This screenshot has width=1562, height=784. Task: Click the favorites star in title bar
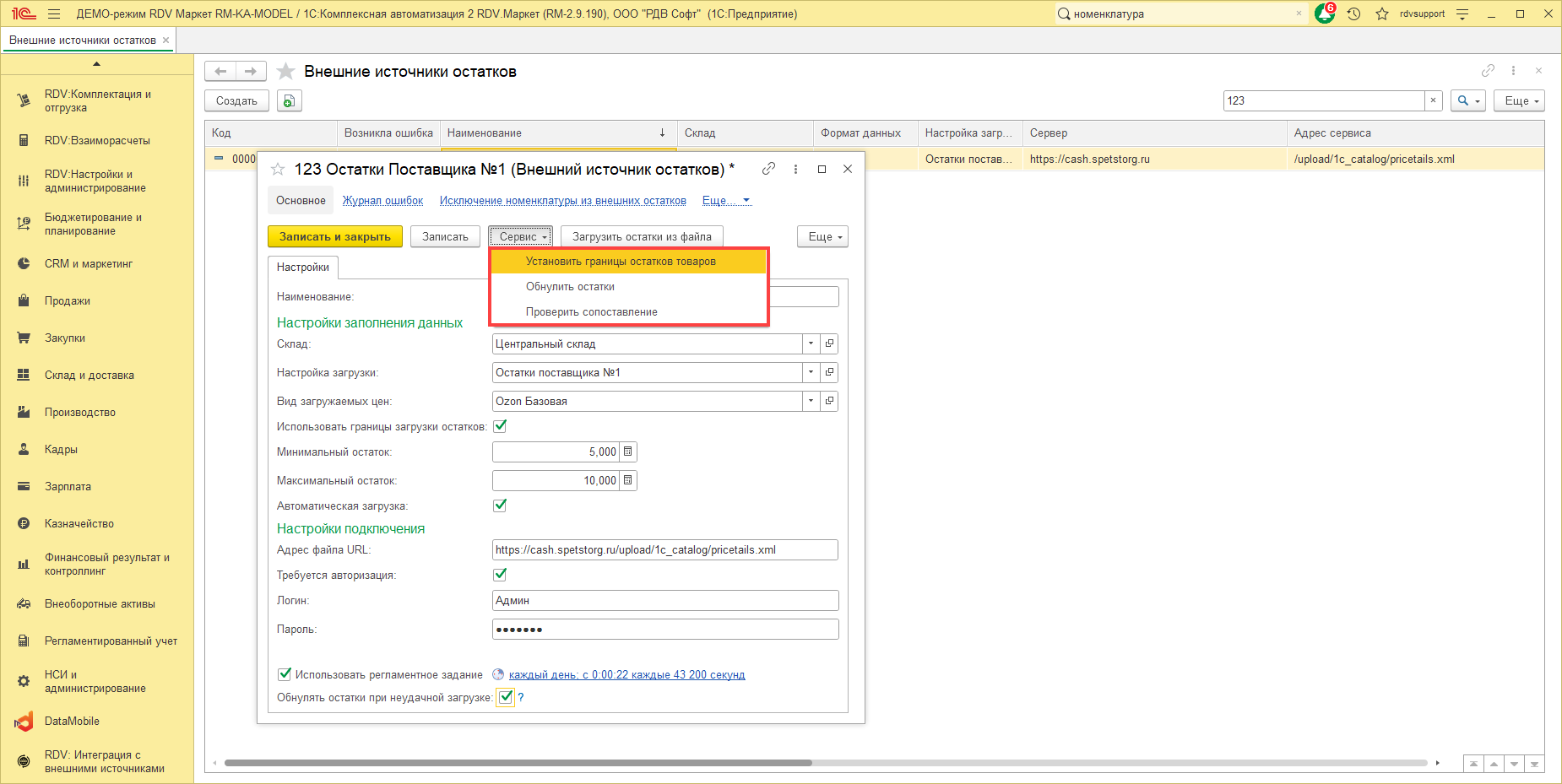[x=1381, y=14]
